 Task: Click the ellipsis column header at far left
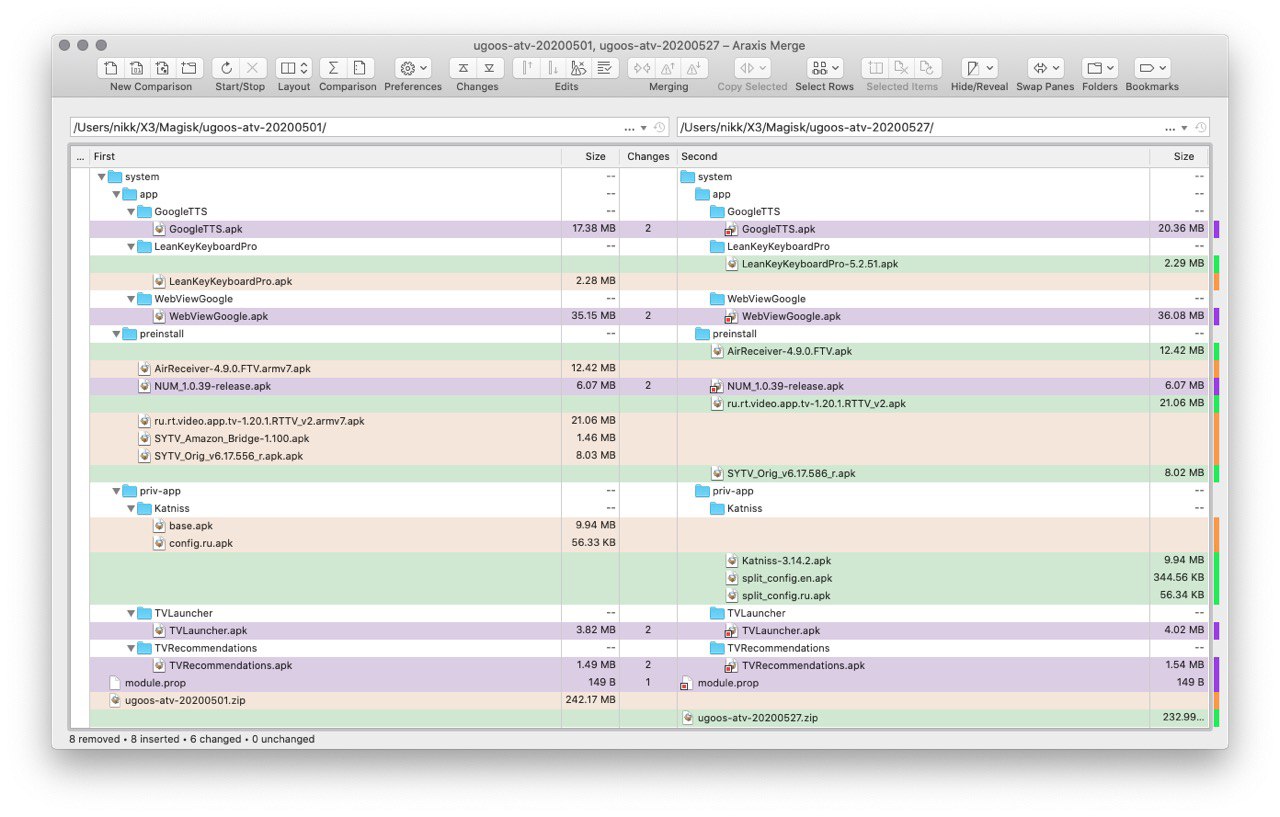coord(80,156)
